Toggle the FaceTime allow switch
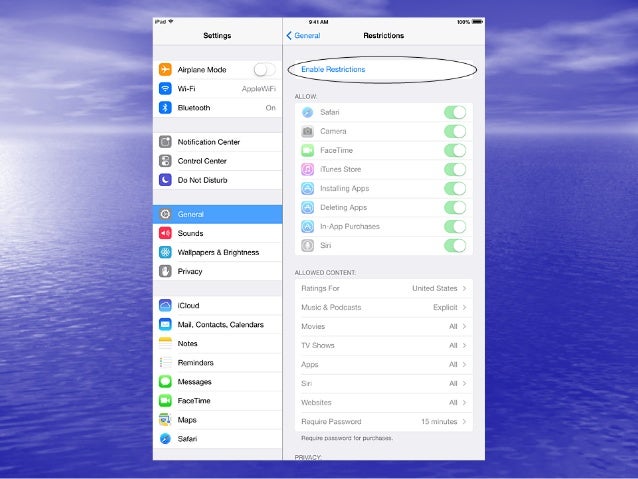 point(455,151)
